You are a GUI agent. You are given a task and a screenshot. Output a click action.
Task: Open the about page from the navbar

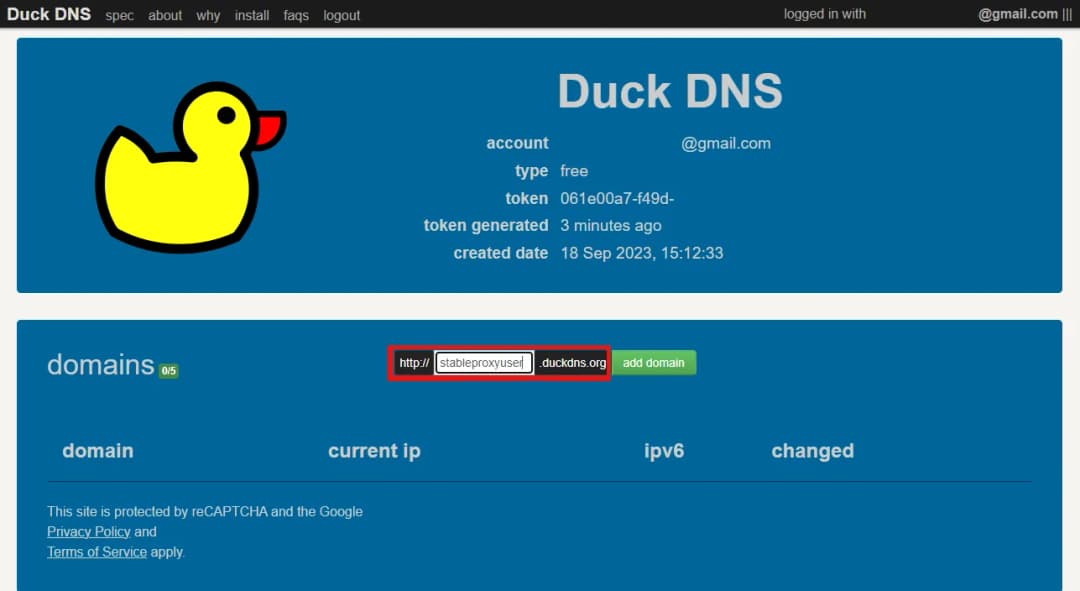click(164, 15)
